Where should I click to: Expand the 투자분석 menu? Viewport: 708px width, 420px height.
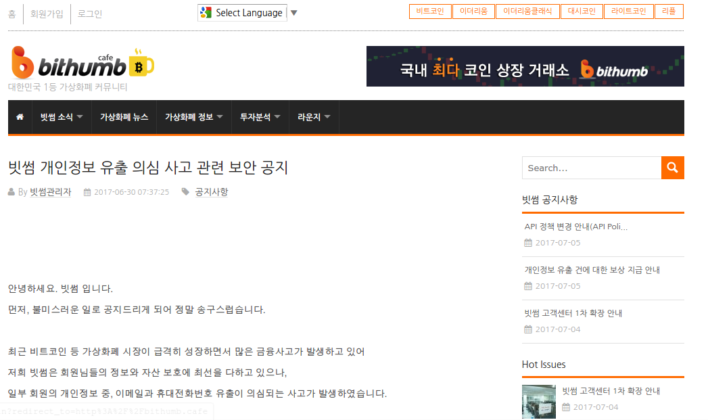click(260, 117)
